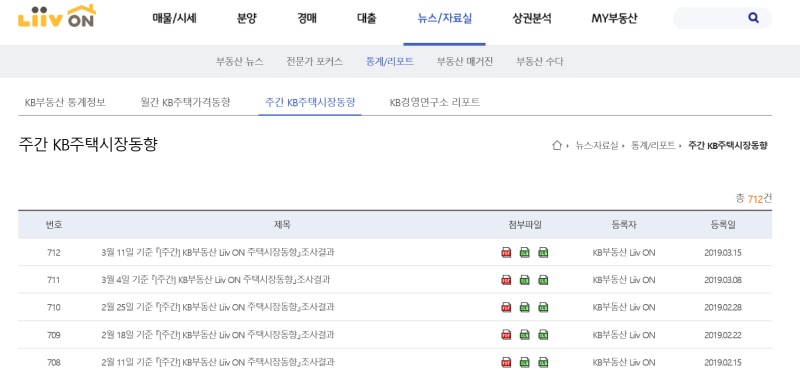Click the date 2019.02.22

723,335
